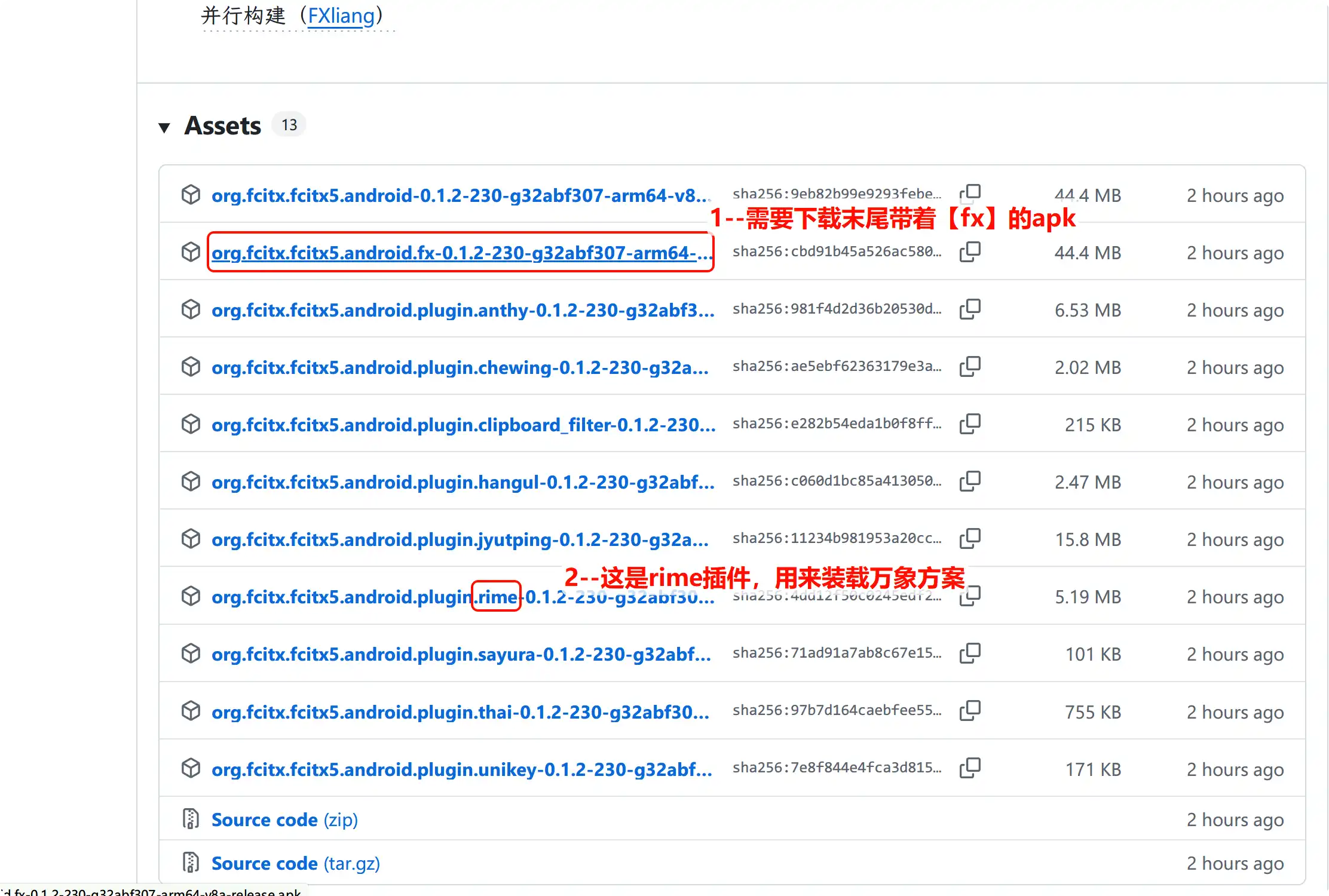
Task: Download org.fcitx.fcitx5.android.fx apk
Action: point(461,253)
